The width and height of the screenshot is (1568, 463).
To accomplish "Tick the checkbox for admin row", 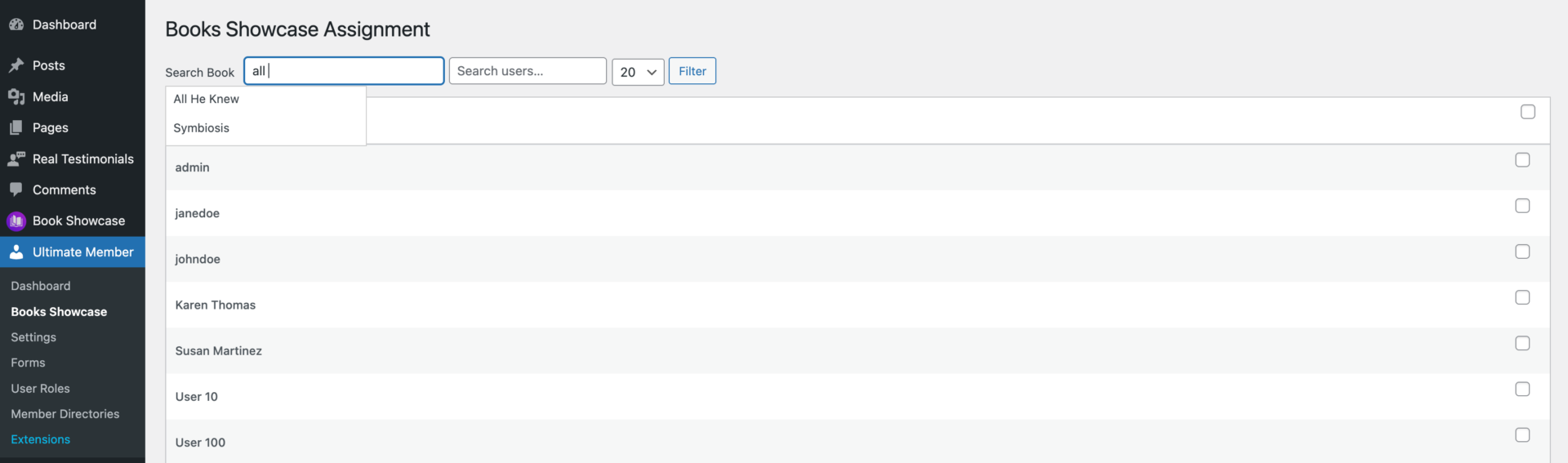I will click(1522, 160).
